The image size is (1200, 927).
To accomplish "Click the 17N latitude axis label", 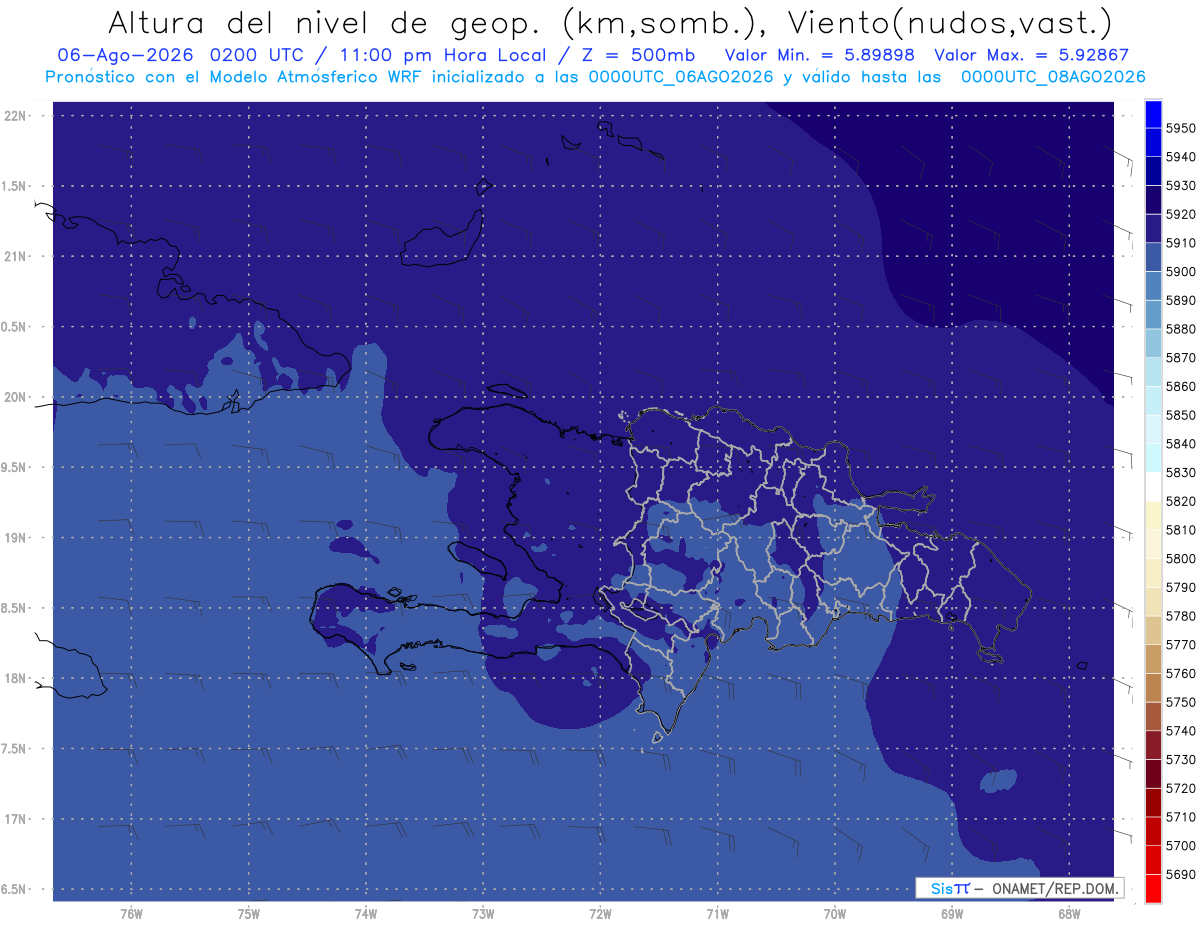I will [x=17, y=819].
